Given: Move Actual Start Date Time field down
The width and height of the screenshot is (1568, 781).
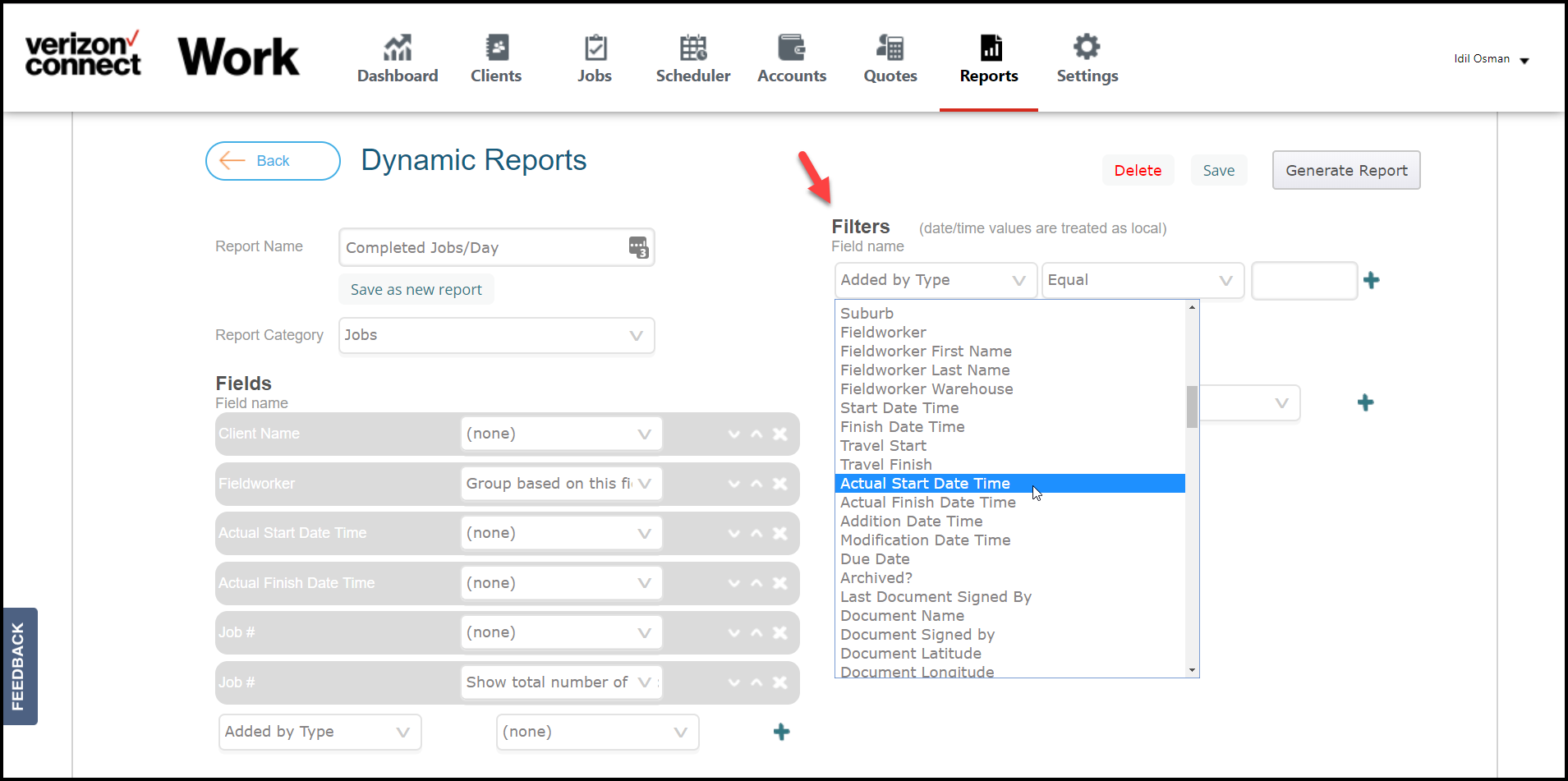Looking at the screenshot, I should (733, 534).
